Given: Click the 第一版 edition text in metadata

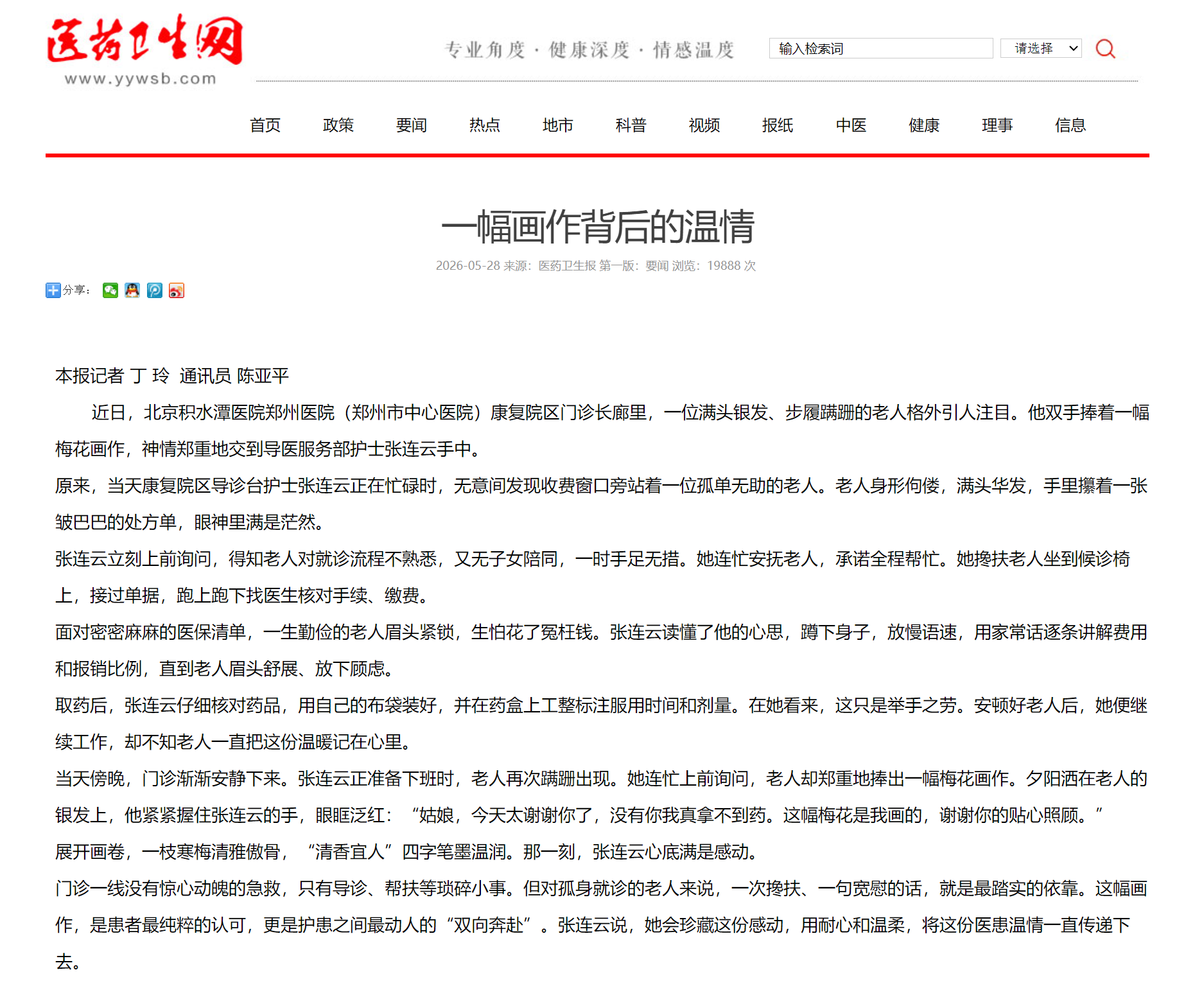Looking at the screenshot, I should [x=616, y=266].
